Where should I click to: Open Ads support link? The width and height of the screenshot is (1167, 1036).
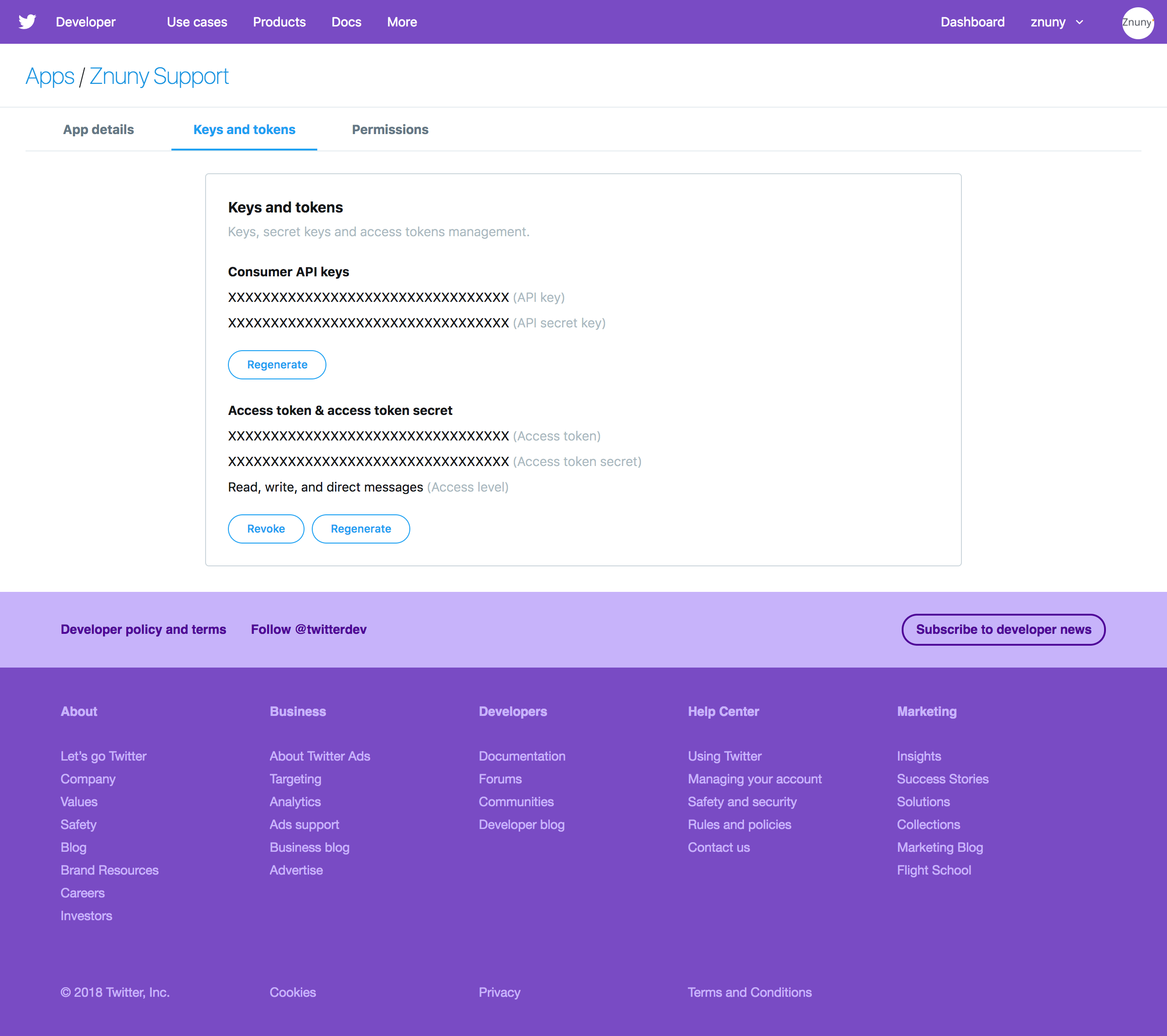305,825
